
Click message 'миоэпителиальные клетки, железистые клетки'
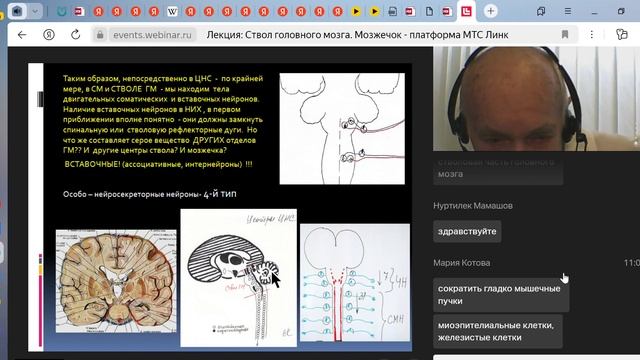click(x=498, y=331)
